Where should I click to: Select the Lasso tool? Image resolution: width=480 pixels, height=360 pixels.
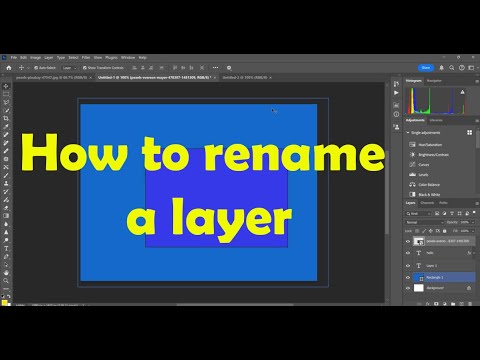coord(6,102)
